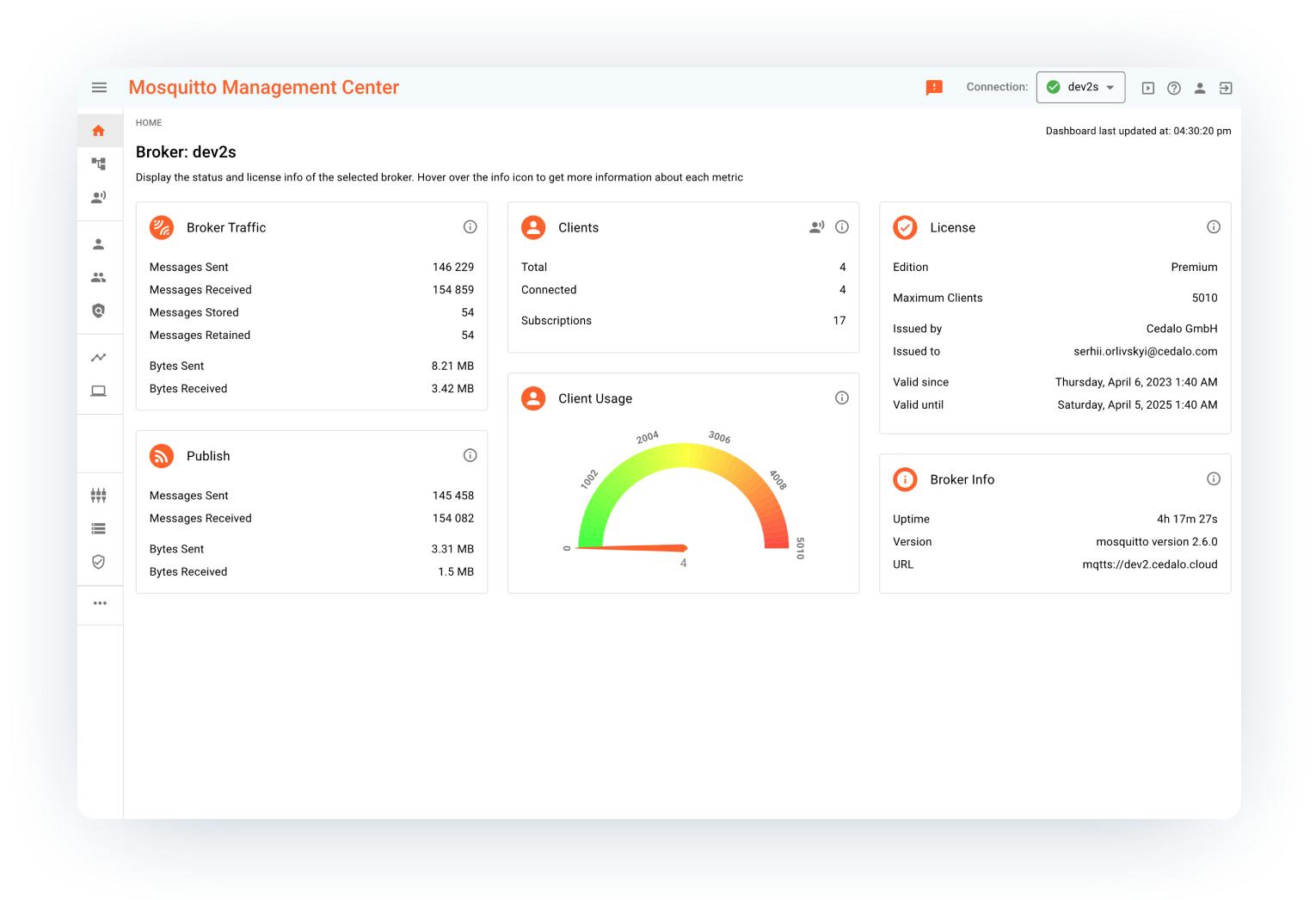Viewport: 1316px width, 900px height.
Task: Open the hamburger menu top left
Action: (99, 87)
